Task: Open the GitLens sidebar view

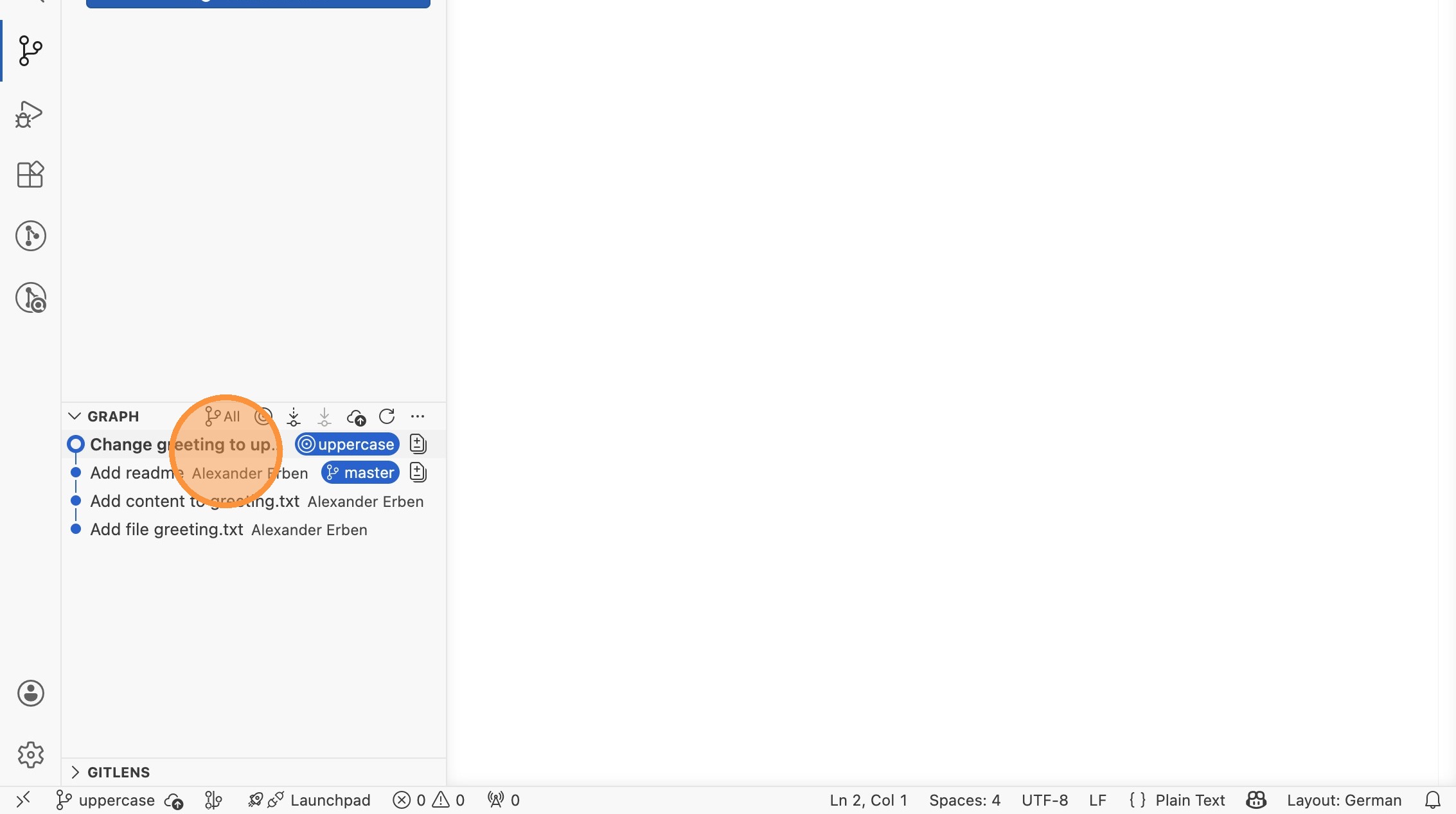Action: [30, 236]
